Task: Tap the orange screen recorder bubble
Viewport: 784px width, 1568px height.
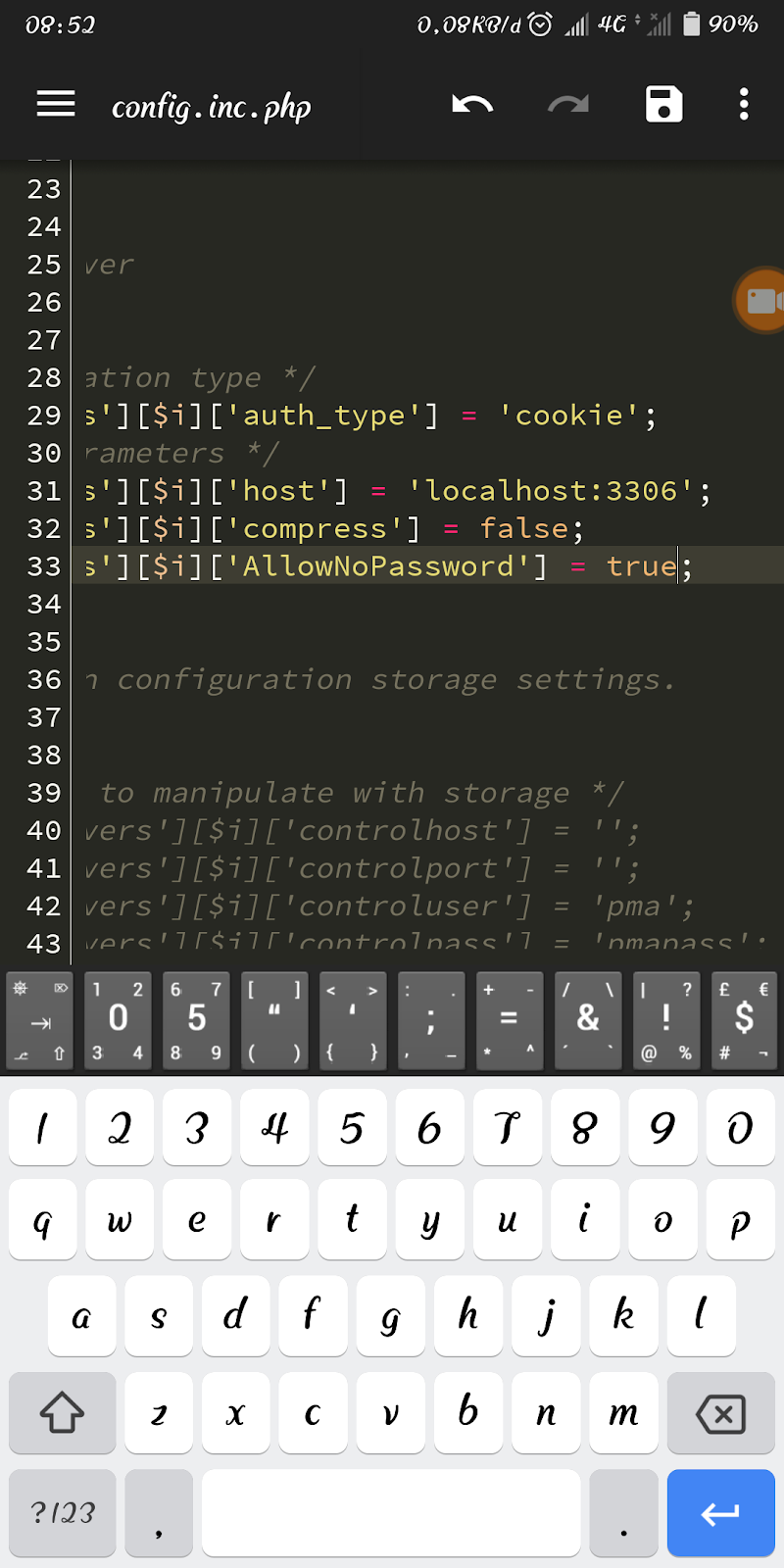Action: pos(760,300)
